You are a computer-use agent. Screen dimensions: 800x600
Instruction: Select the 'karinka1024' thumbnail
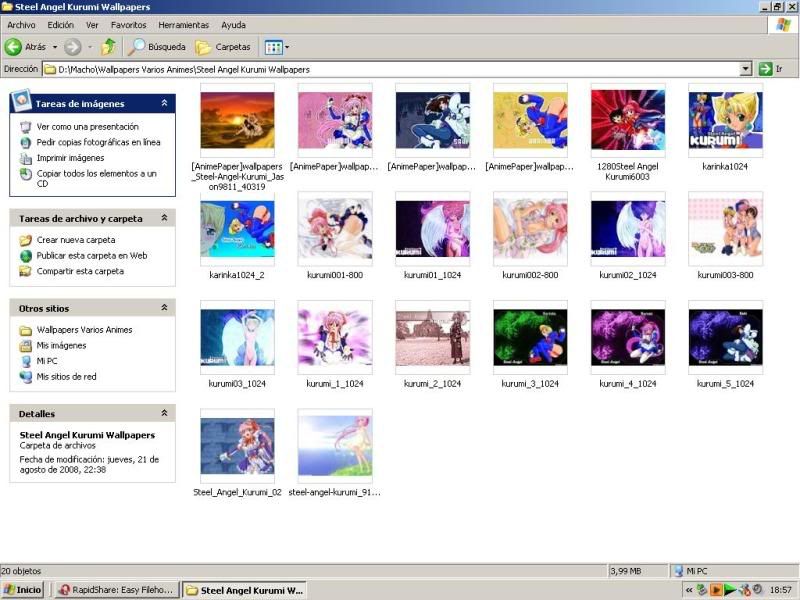[726, 120]
